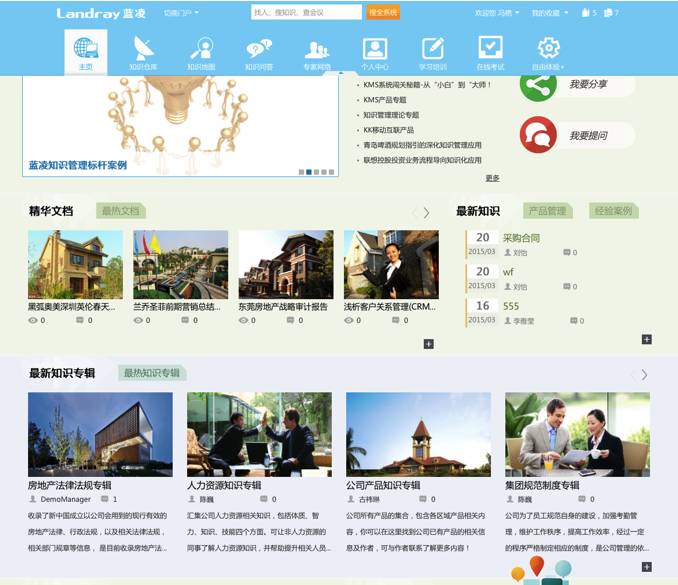Click view-count eye under 东莞房地产战略审计报告
678x585 pixels.
click(x=243, y=320)
